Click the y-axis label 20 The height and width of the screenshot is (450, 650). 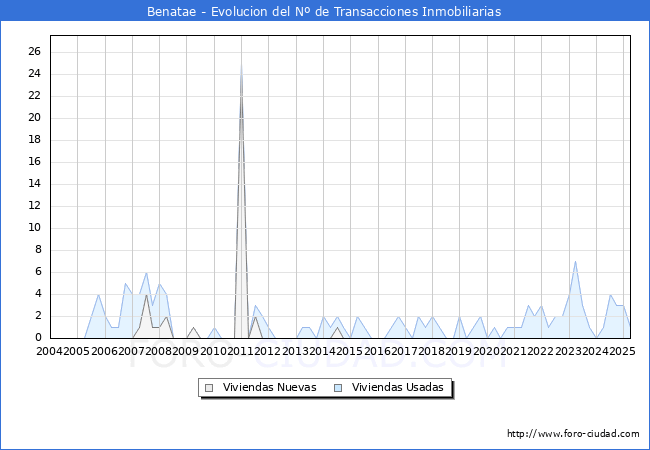(x=35, y=117)
